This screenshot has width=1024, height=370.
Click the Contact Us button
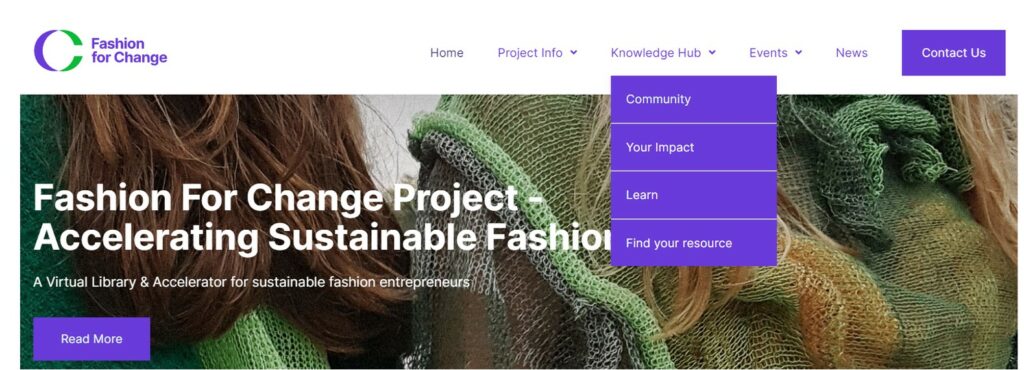click(953, 53)
